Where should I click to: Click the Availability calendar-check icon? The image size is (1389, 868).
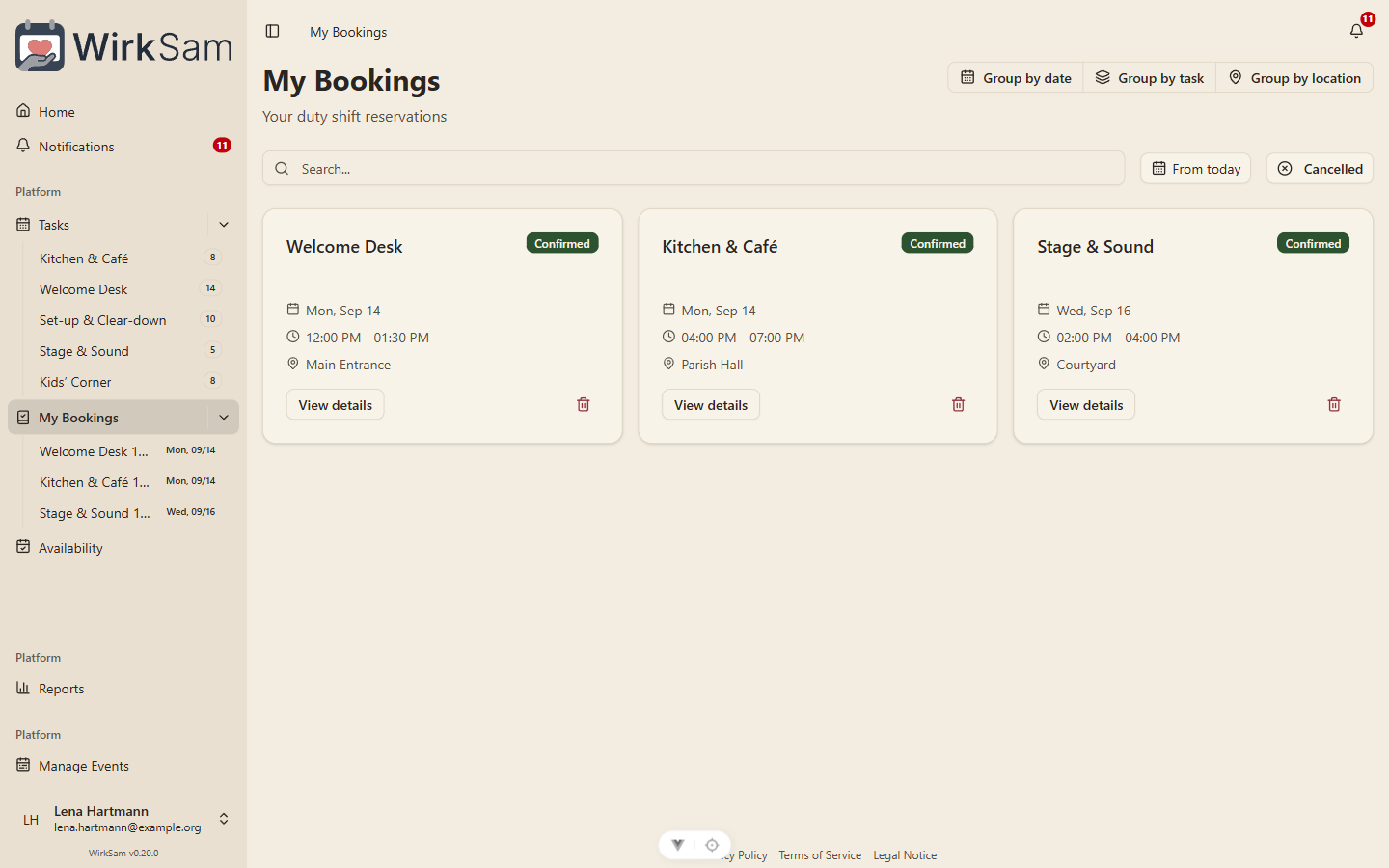click(23, 547)
